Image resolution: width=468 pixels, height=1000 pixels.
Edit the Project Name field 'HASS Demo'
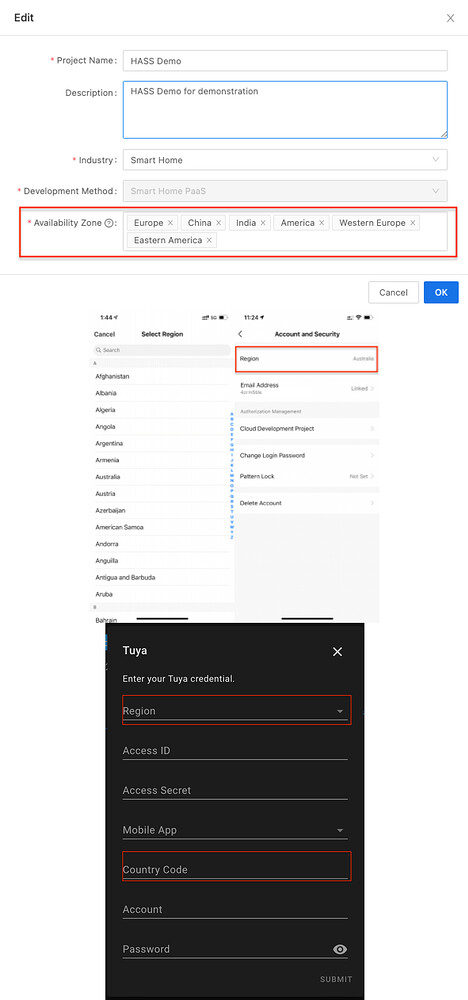(x=285, y=61)
